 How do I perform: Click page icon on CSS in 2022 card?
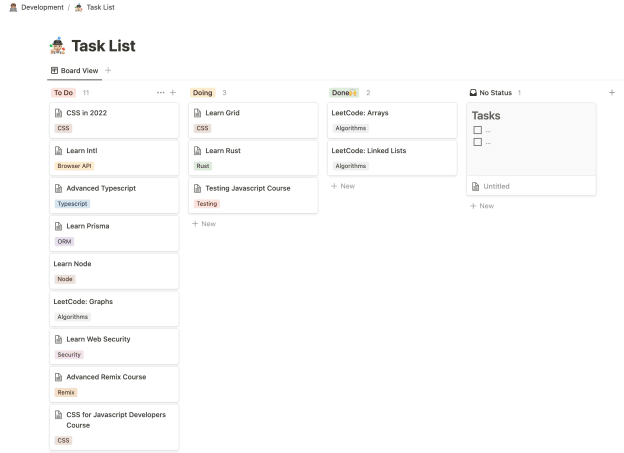(x=58, y=113)
